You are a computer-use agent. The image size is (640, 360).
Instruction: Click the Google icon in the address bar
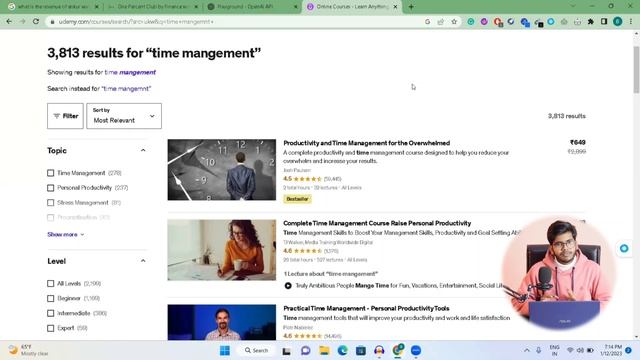[x=427, y=22]
